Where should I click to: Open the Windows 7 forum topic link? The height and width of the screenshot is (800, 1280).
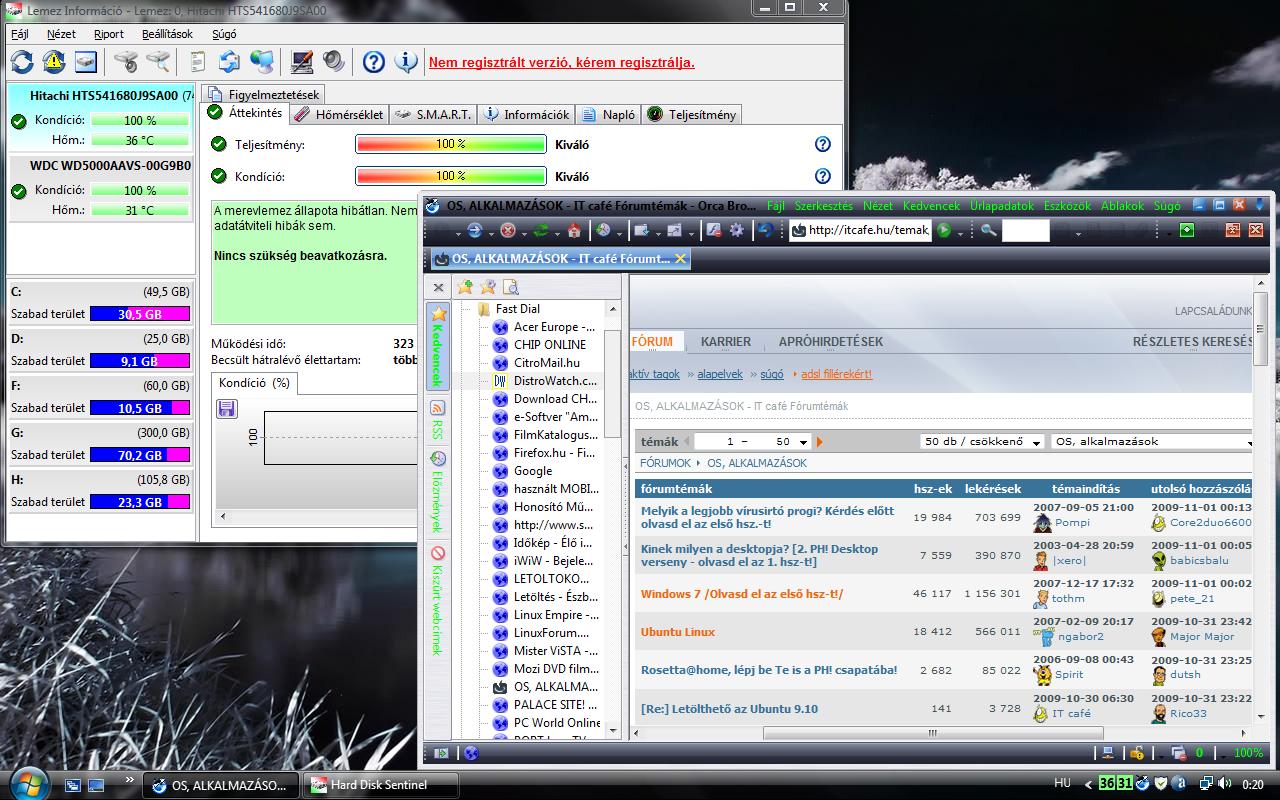pos(742,594)
